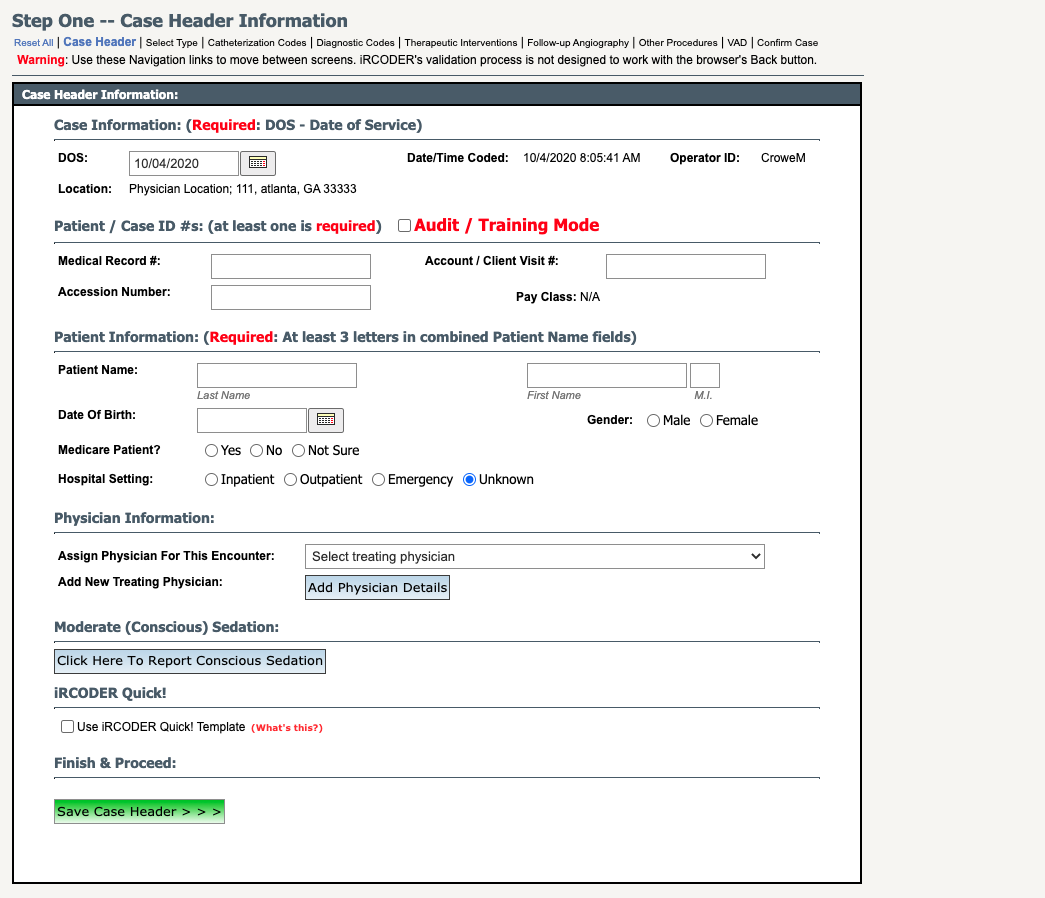Check Use iRCODER Quick! Template
Viewport: 1045px width, 898px height.
tap(67, 726)
